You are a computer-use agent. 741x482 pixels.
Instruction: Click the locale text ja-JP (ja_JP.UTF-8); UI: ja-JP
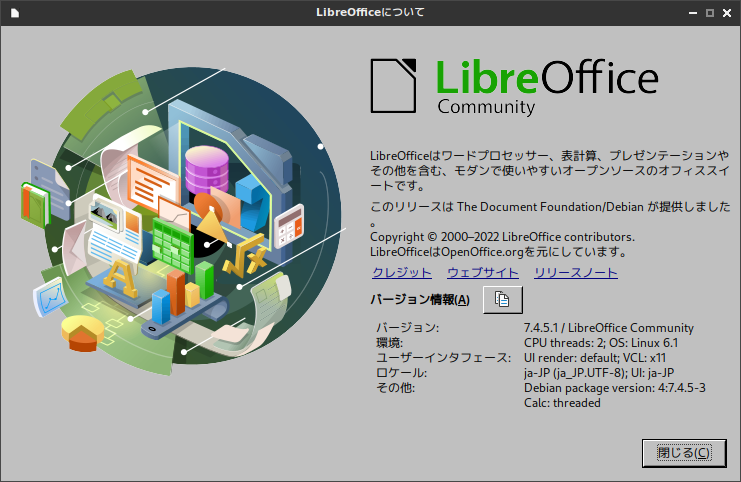(x=599, y=373)
